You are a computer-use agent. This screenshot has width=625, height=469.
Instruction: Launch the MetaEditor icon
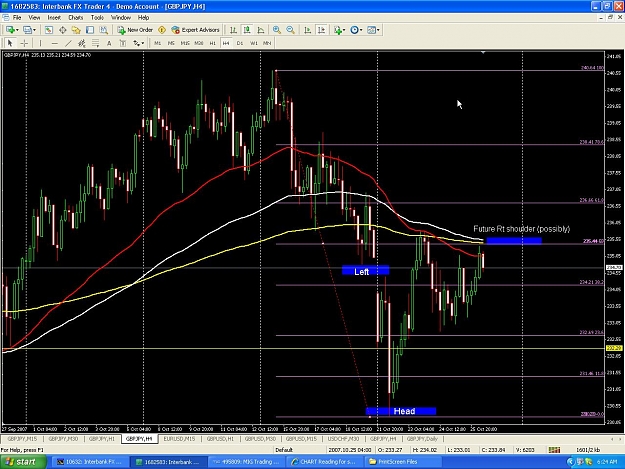click(x=162, y=30)
